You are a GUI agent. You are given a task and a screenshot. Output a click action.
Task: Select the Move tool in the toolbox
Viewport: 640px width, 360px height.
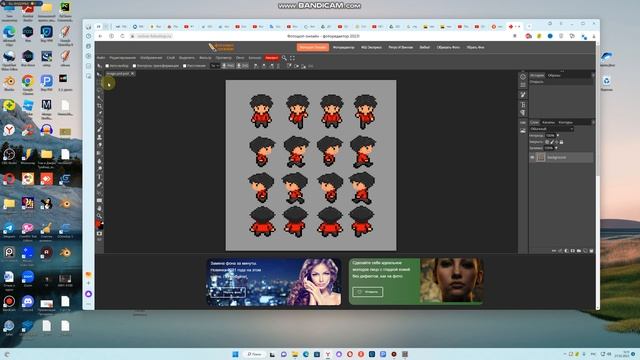click(99, 74)
